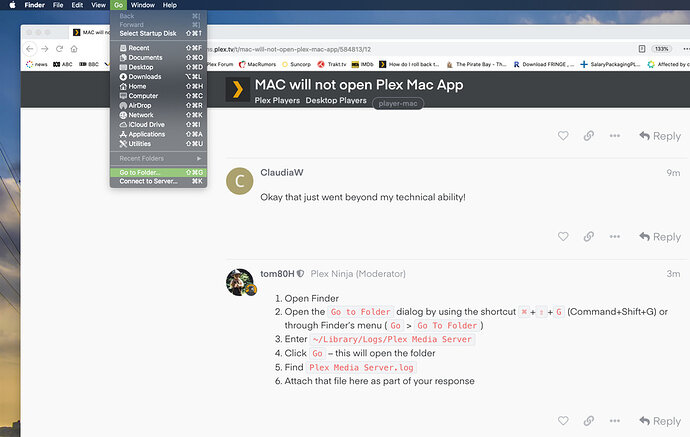Viewport: 690px width, 437px height.
Task: Like tom80H's post
Action: click(563, 421)
